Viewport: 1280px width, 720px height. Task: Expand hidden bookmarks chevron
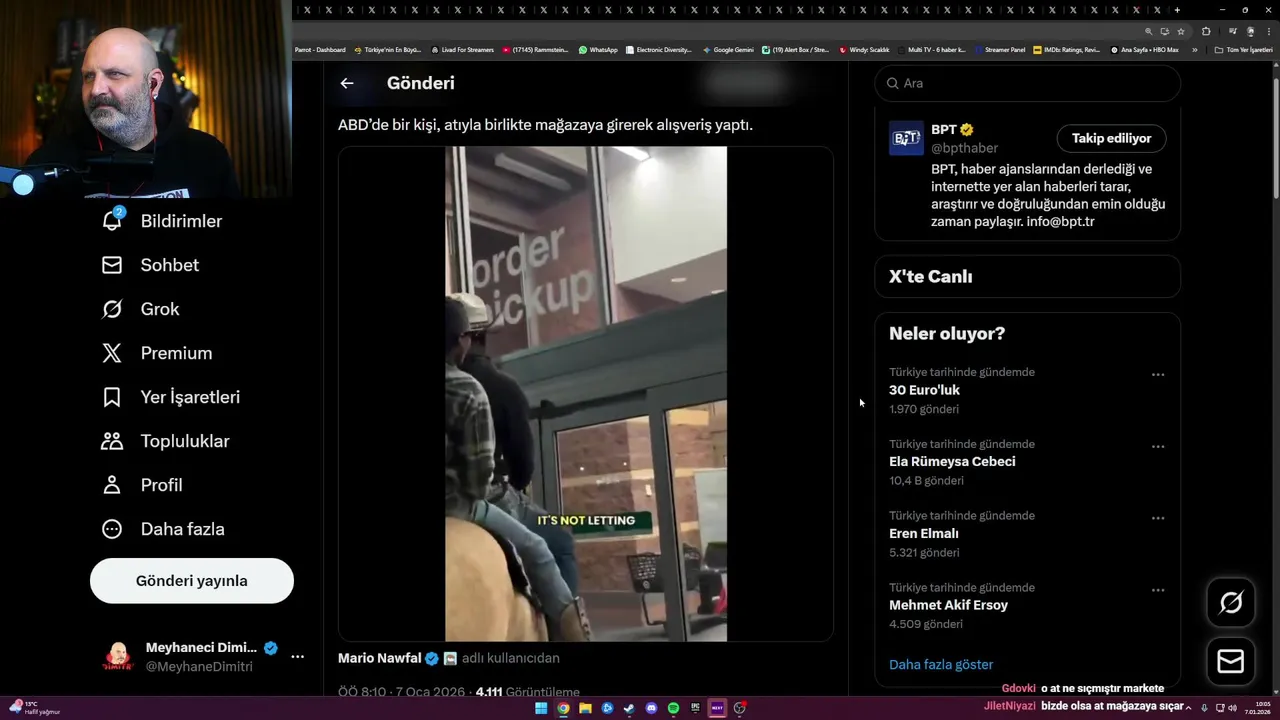(1194, 50)
